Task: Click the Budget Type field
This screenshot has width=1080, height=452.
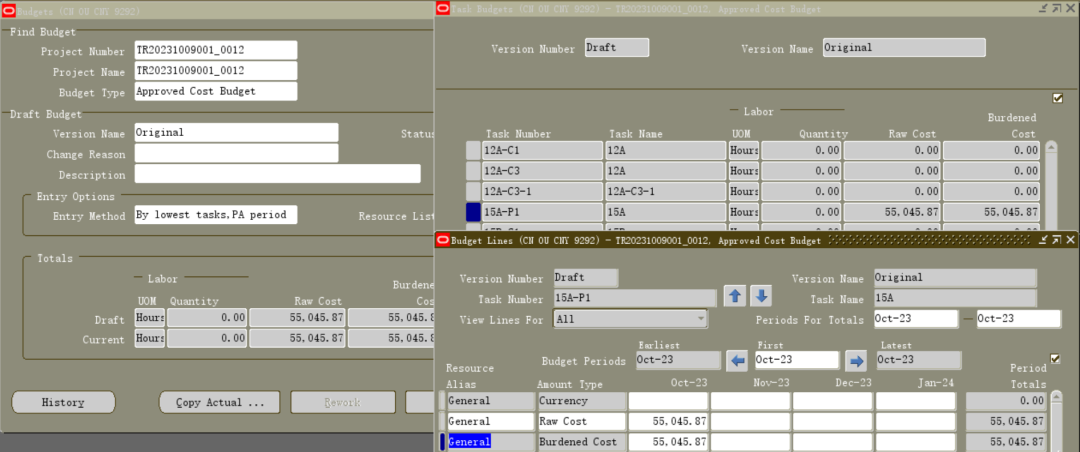Action: [216, 91]
